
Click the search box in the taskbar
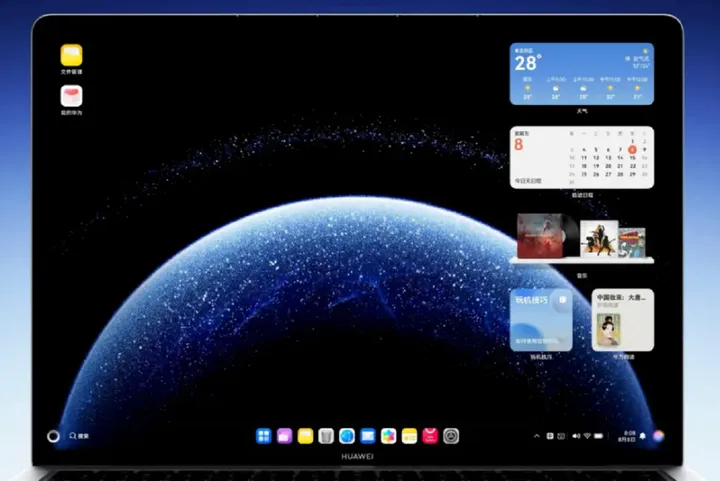[80, 436]
